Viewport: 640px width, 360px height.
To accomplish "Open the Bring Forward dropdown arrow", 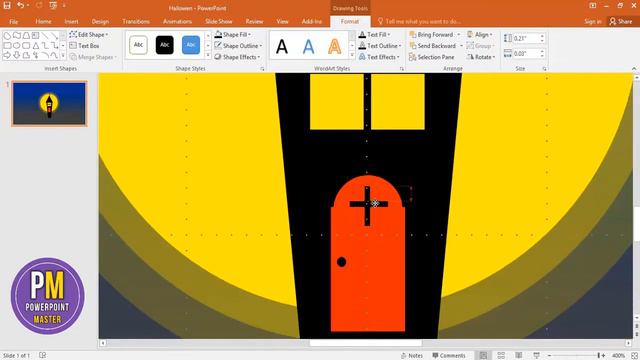I will coord(459,35).
